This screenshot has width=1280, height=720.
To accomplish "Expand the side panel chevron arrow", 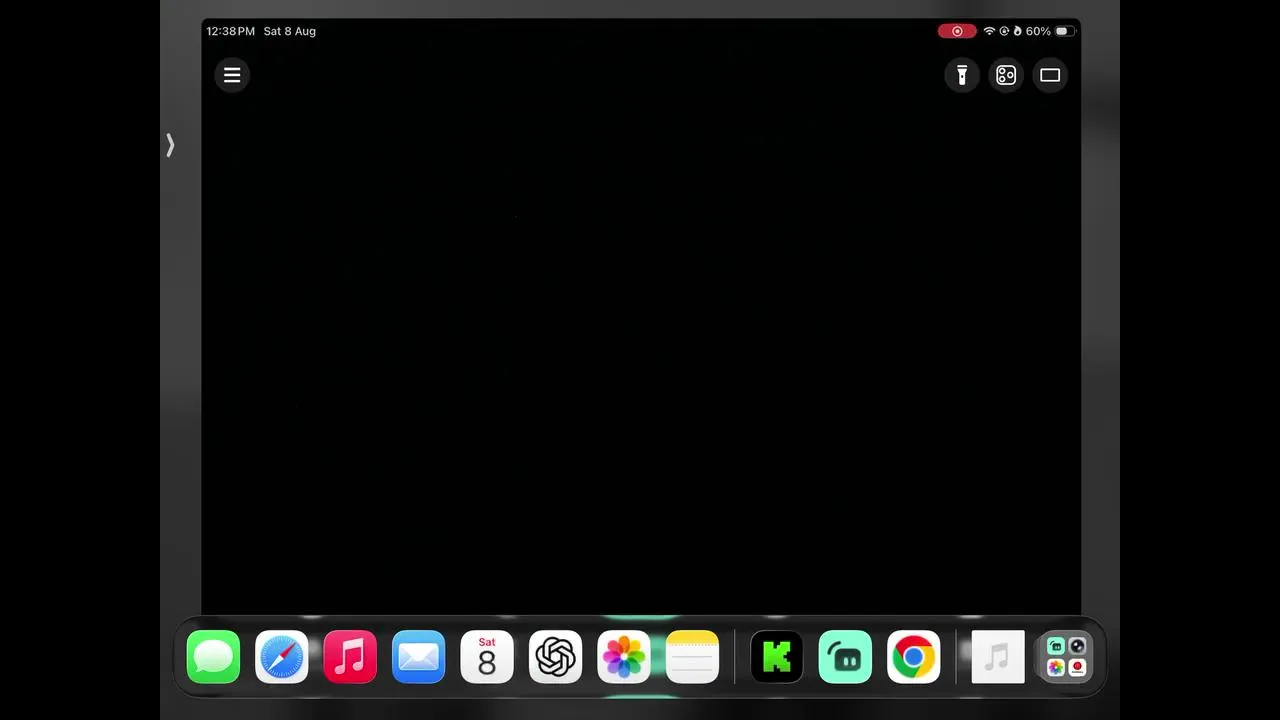I will 170,146.
